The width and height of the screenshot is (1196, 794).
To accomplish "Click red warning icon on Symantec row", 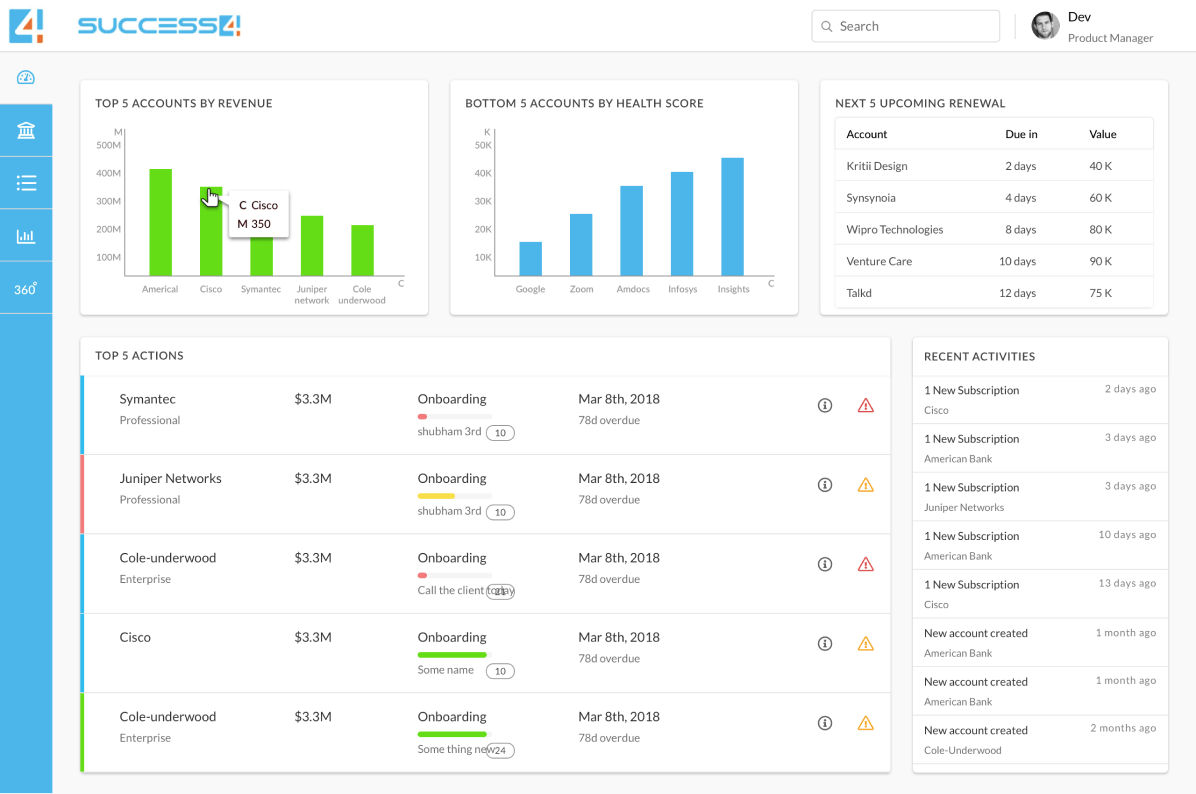I will coord(866,405).
